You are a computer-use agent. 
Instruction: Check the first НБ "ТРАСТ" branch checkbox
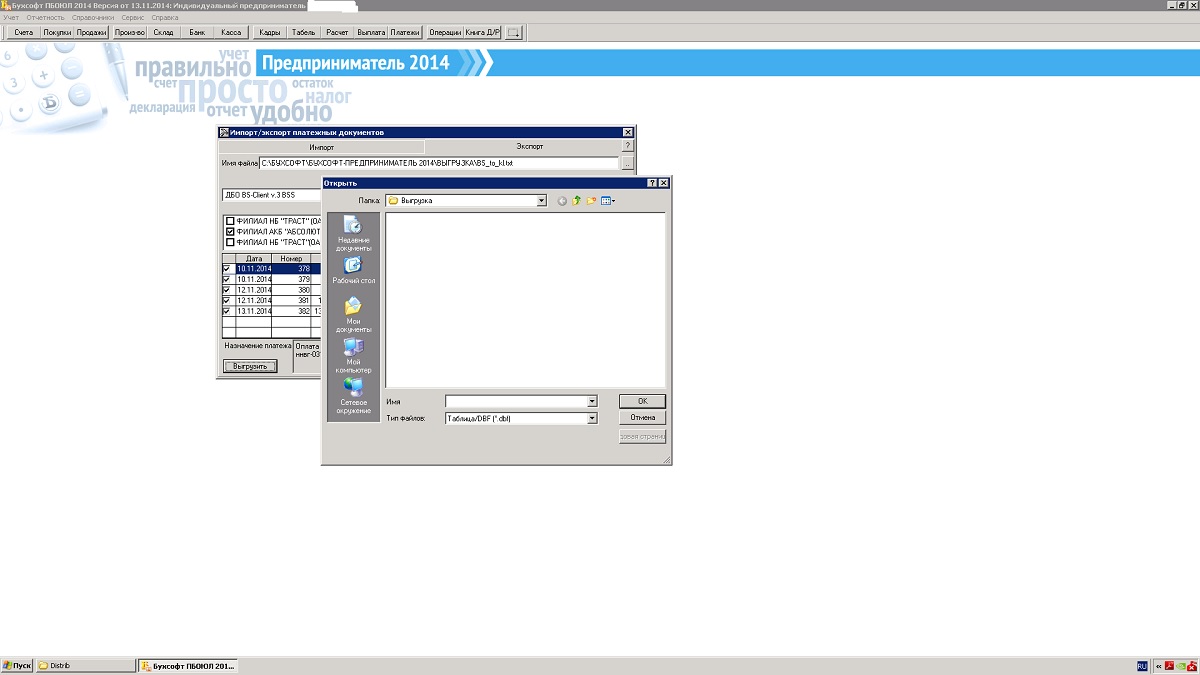[x=230, y=221]
